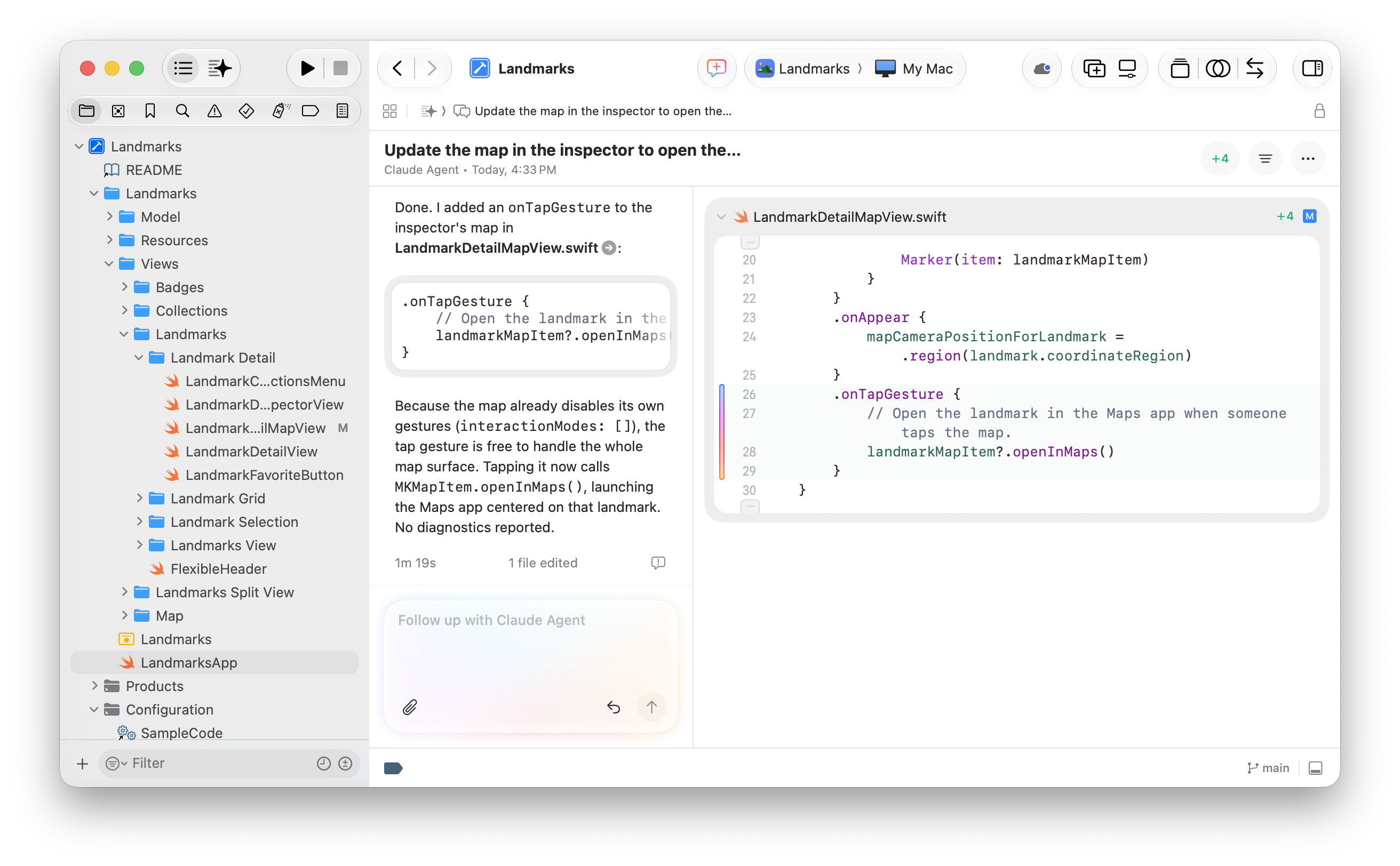Open the Source Control navigator tab
Screen dimensions: 1400x866
tap(118, 110)
